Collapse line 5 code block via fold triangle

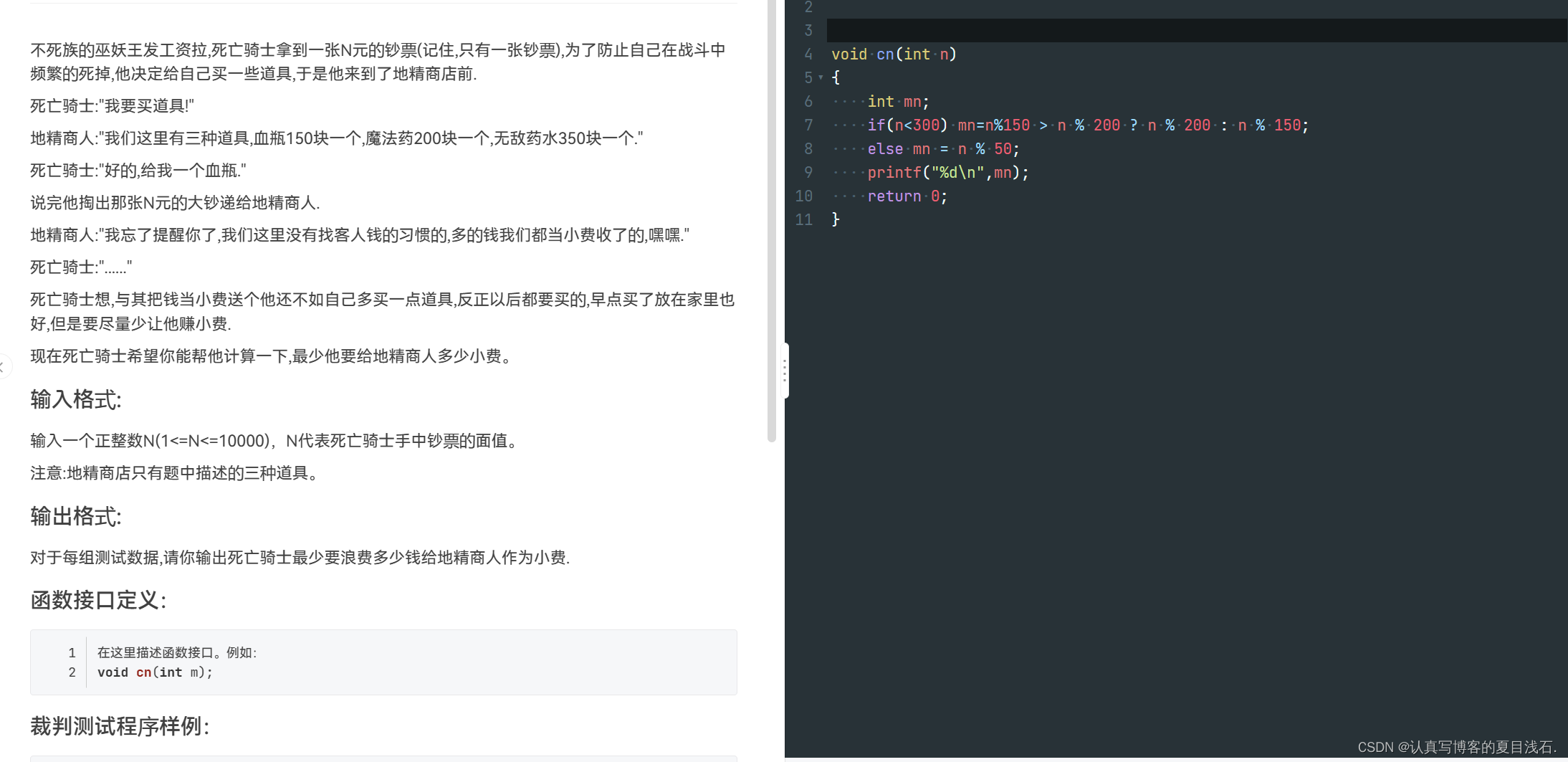821,77
